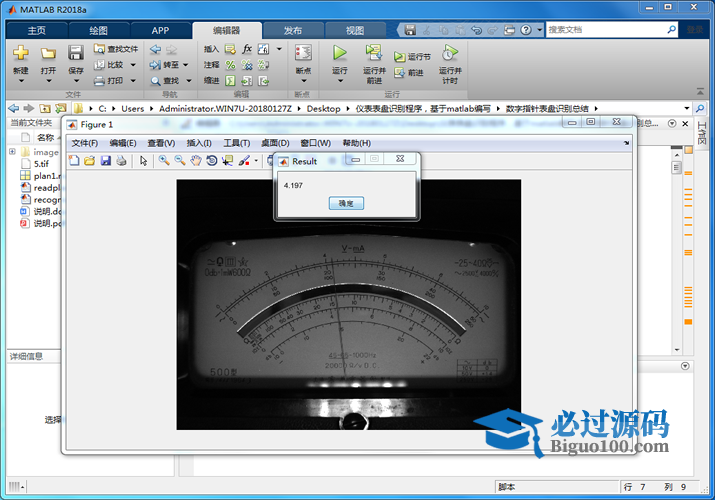Click the Desktop segment in address path

point(323,108)
